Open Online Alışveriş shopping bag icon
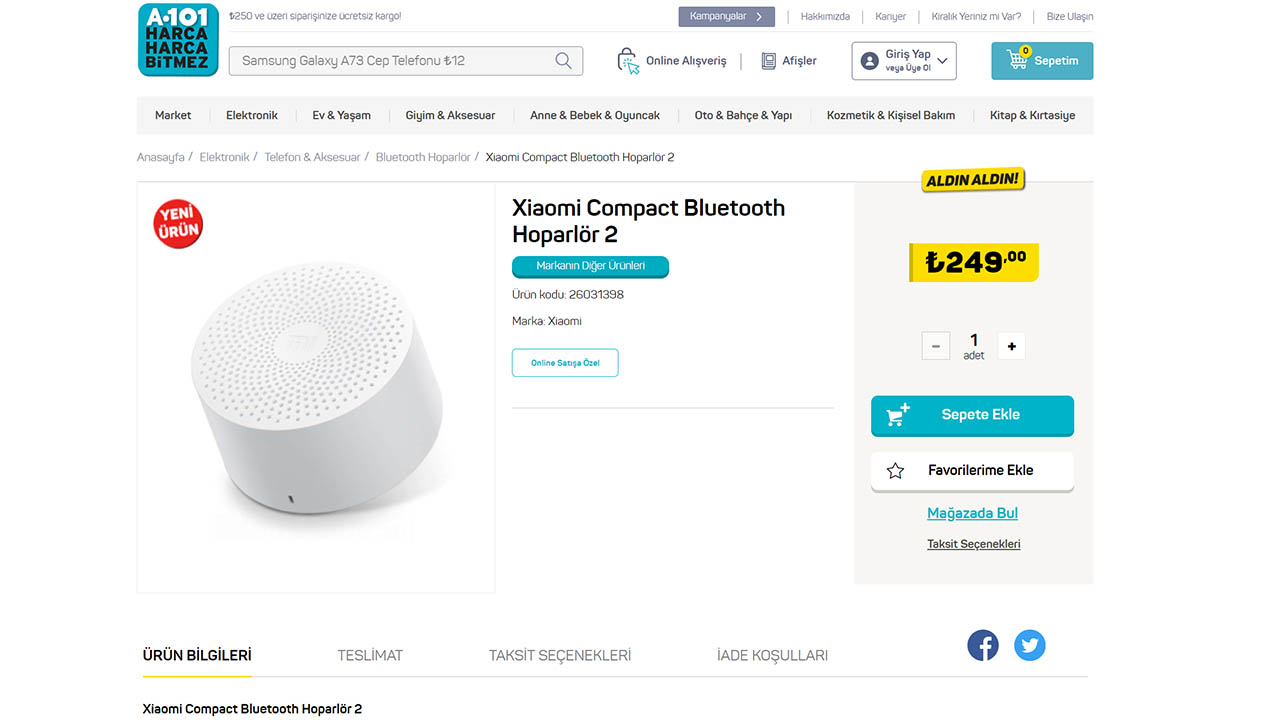Viewport: 1280px width, 720px height. (628, 61)
